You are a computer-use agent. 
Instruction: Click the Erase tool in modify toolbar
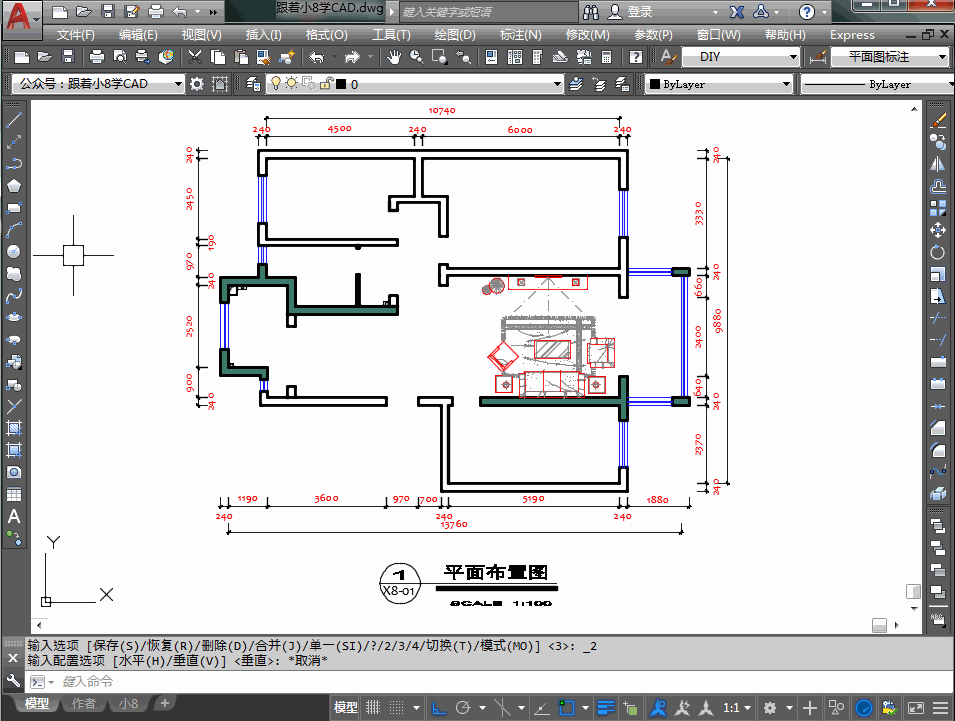pos(938,120)
